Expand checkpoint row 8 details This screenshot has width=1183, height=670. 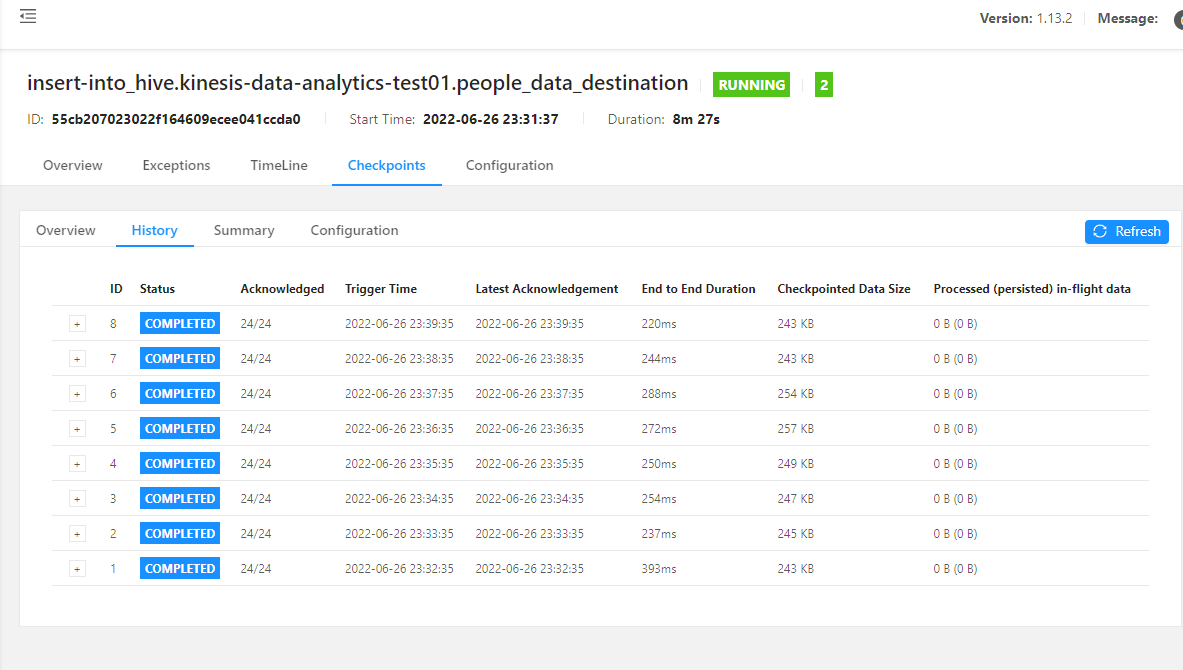pos(77,324)
